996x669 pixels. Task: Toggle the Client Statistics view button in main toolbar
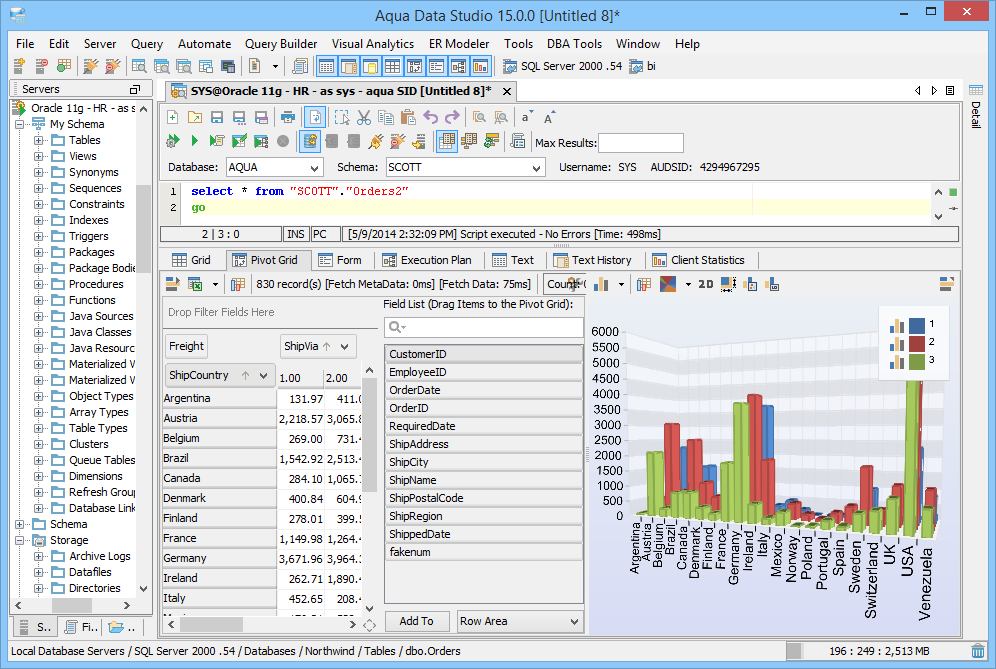point(480,66)
